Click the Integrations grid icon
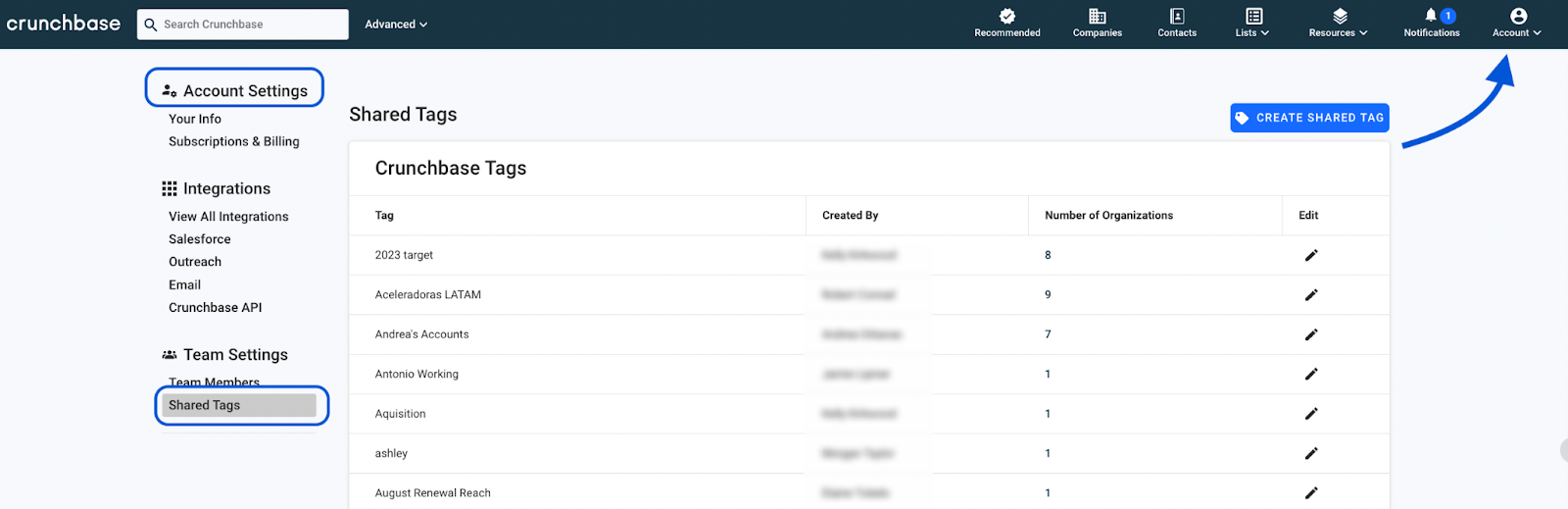1568x509 pixels. pyautogui.click(x=170, y=188)
